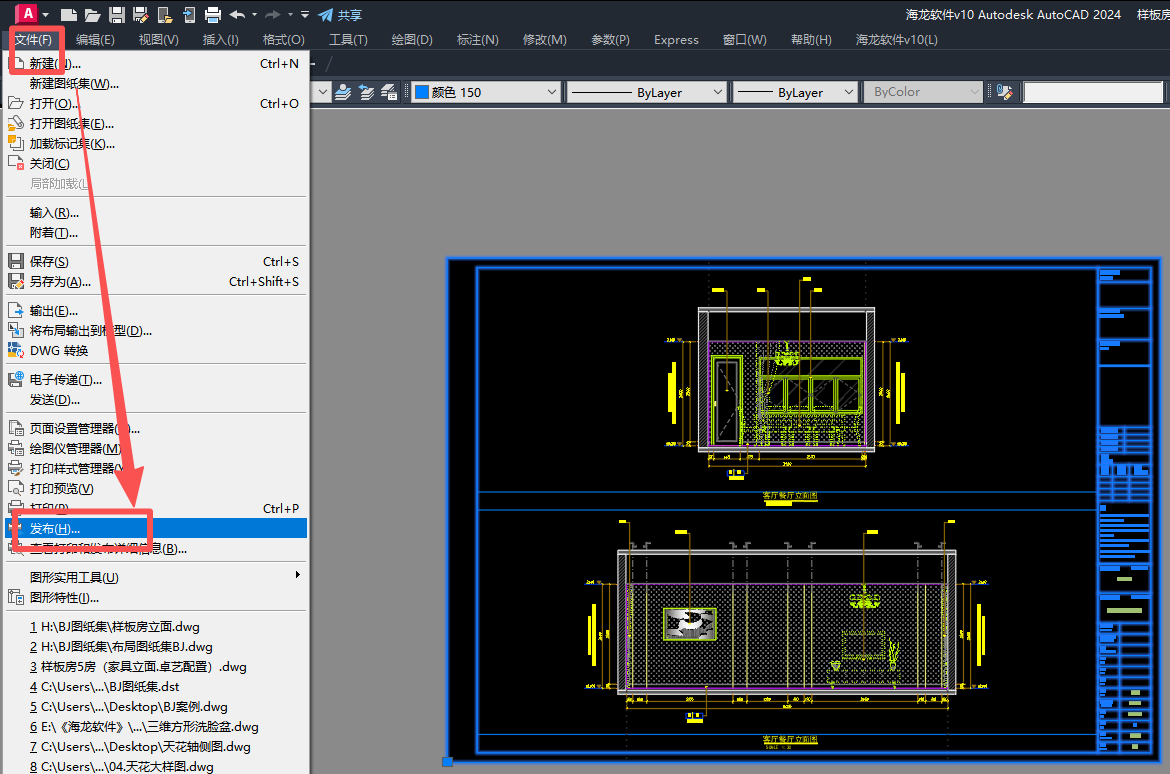Click the Save As icon with pencil

(140, 15)
